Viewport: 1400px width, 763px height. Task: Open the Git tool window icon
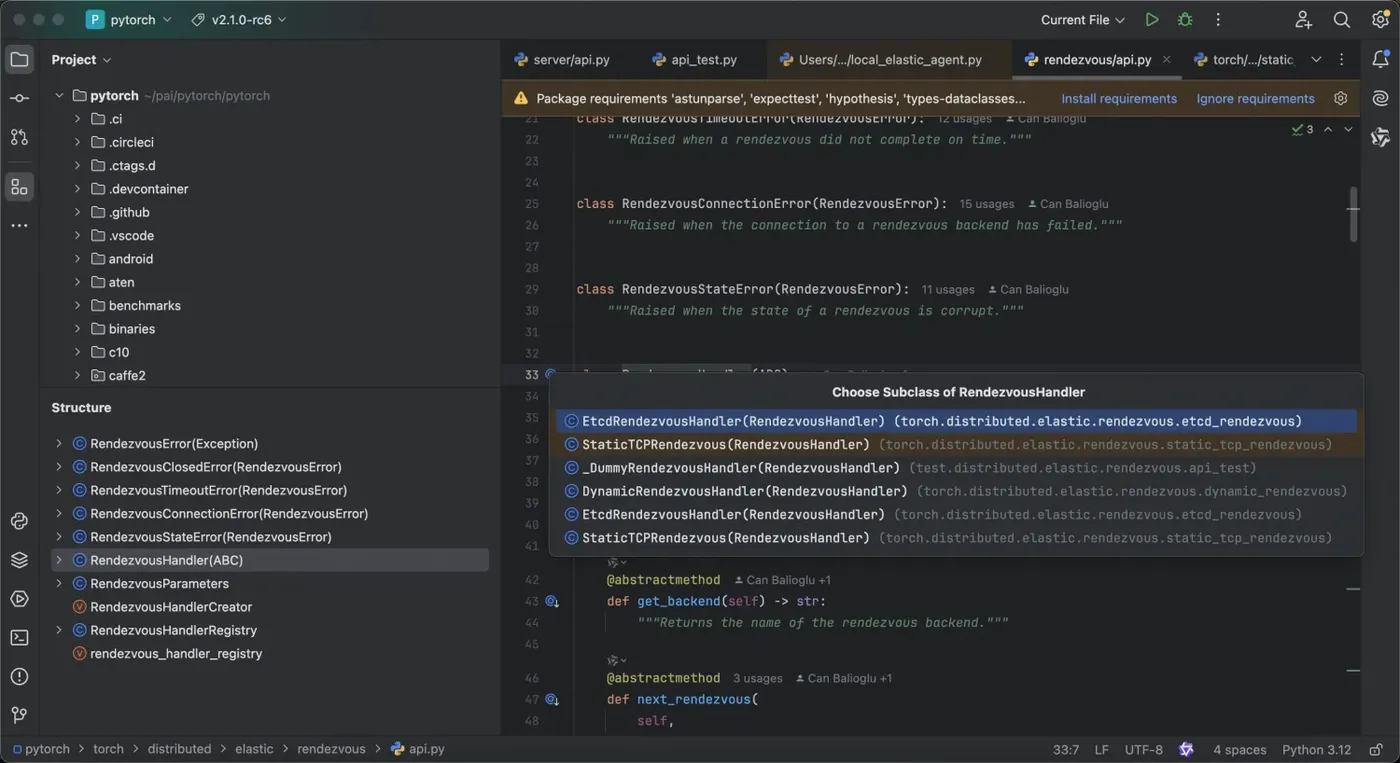(x=19, y=715)
